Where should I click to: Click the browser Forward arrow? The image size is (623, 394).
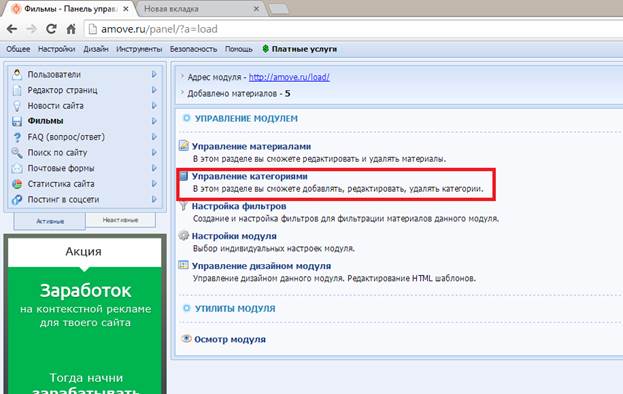(31, 29)
